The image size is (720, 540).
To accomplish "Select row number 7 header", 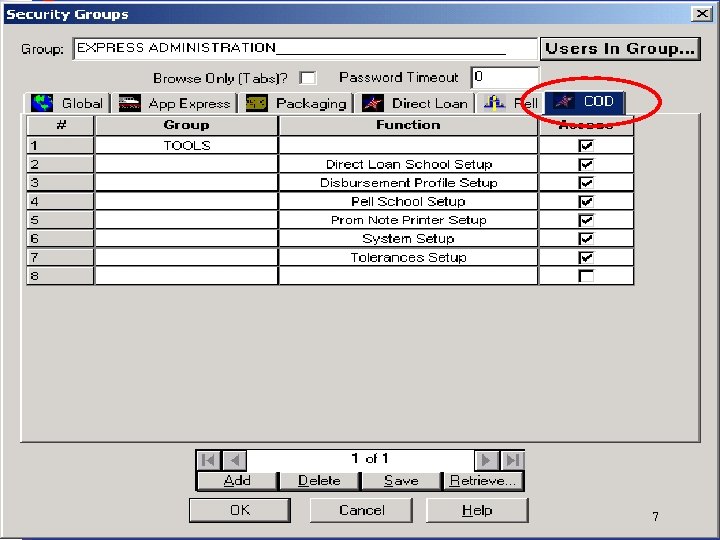I will coord(60,257).
